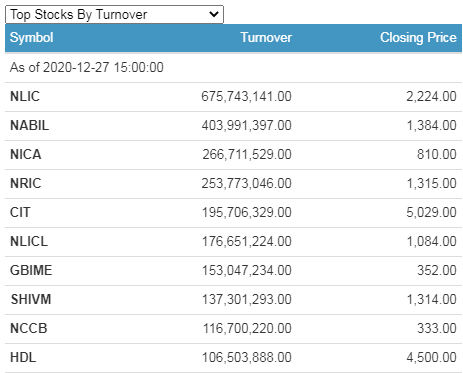
Task: Click NLIC turnover value 675,743,141.00
Action: [x=246, y=97]
